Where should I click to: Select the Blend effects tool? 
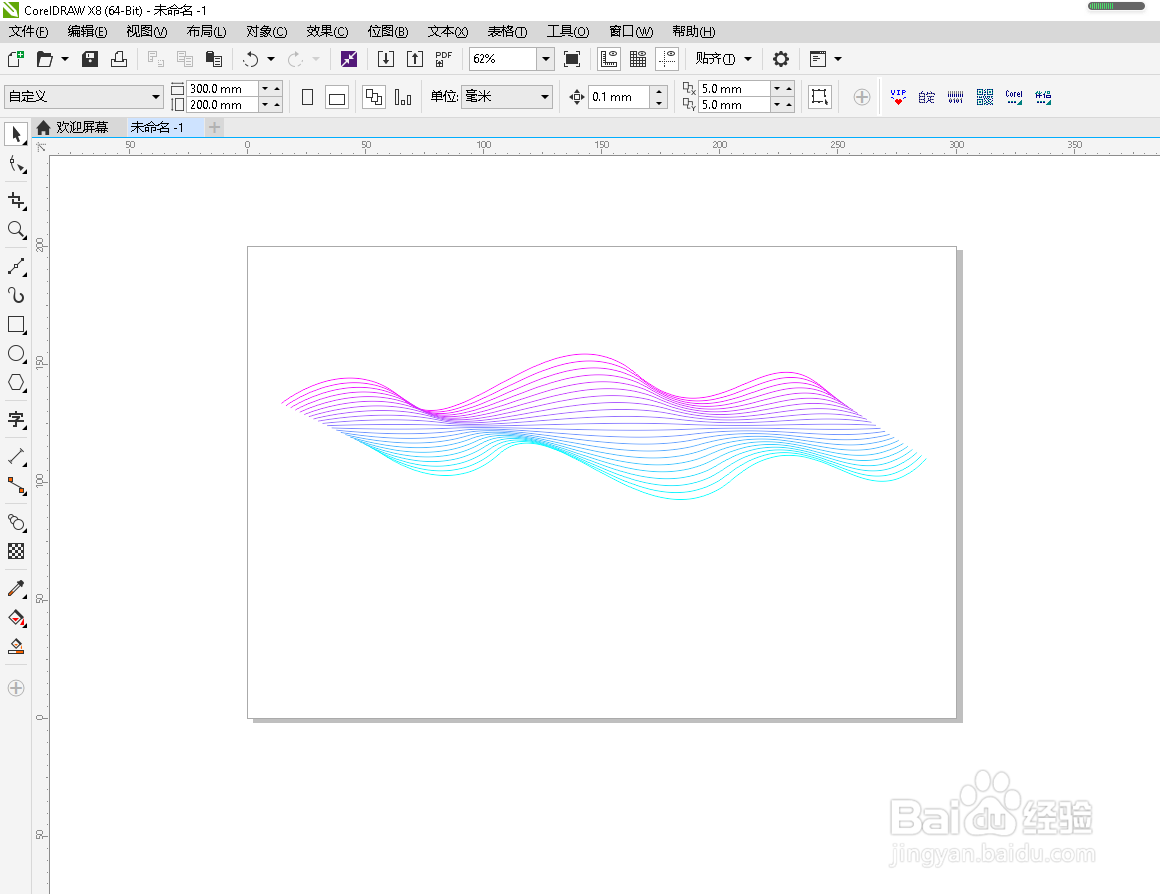(16, 522)
